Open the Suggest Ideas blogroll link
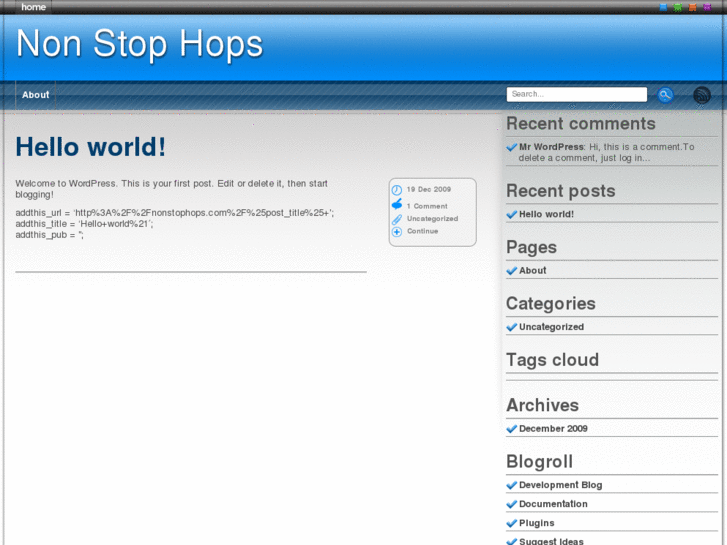This screenshot has height=545, width=727. point(551,541)
